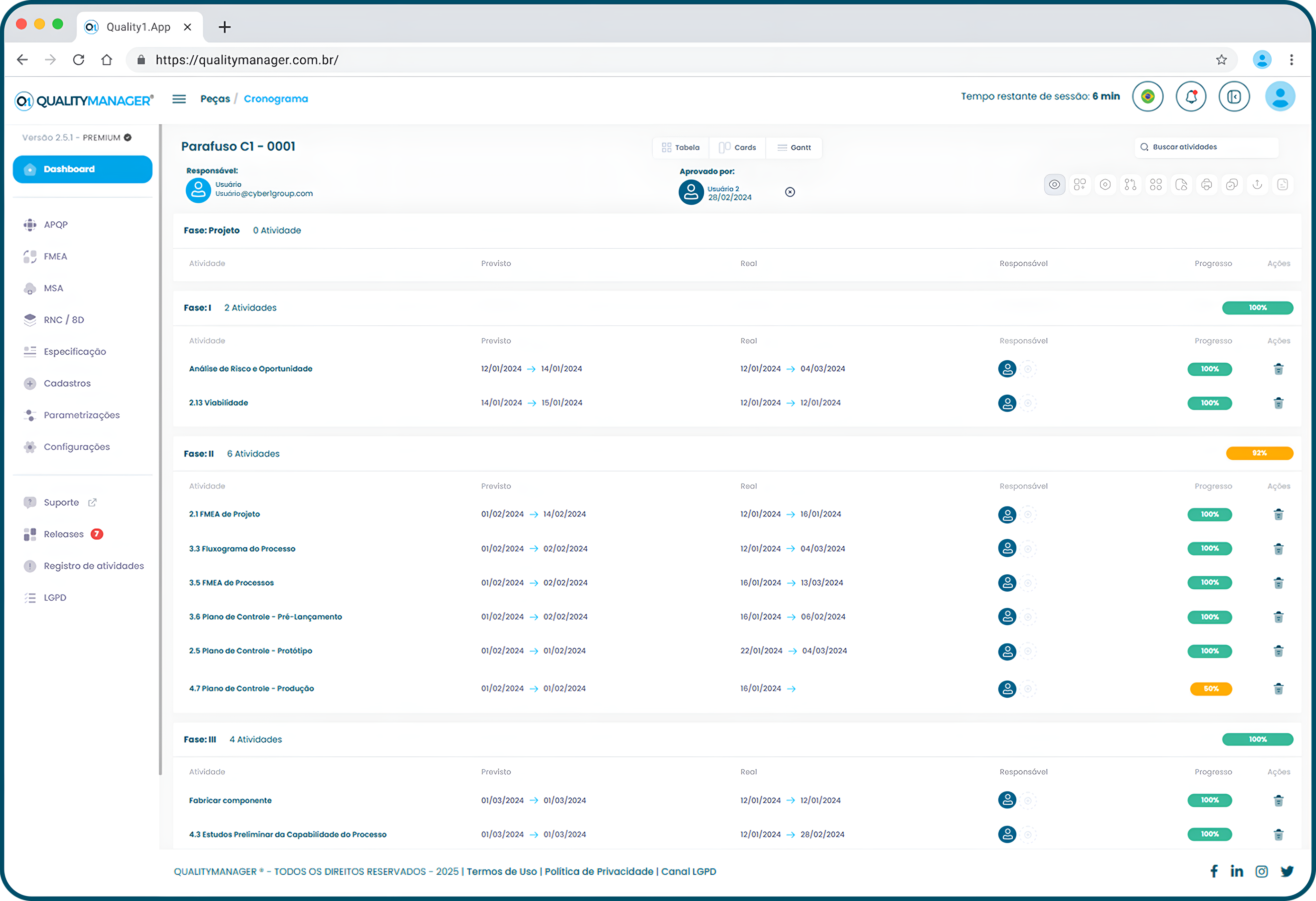Image resolution: width=1316 pixels, height=901 pixels.
Task: Switch to the Cards view tab
Action: click(x=738, y=148)
